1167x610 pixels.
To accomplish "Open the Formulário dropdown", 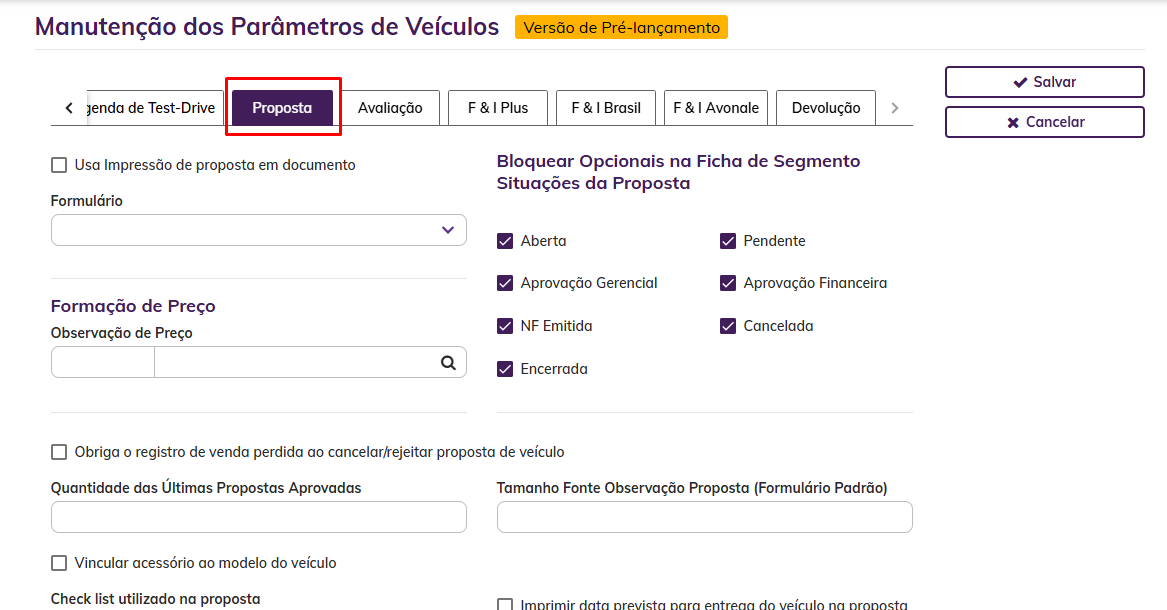I will pos(258,230).
